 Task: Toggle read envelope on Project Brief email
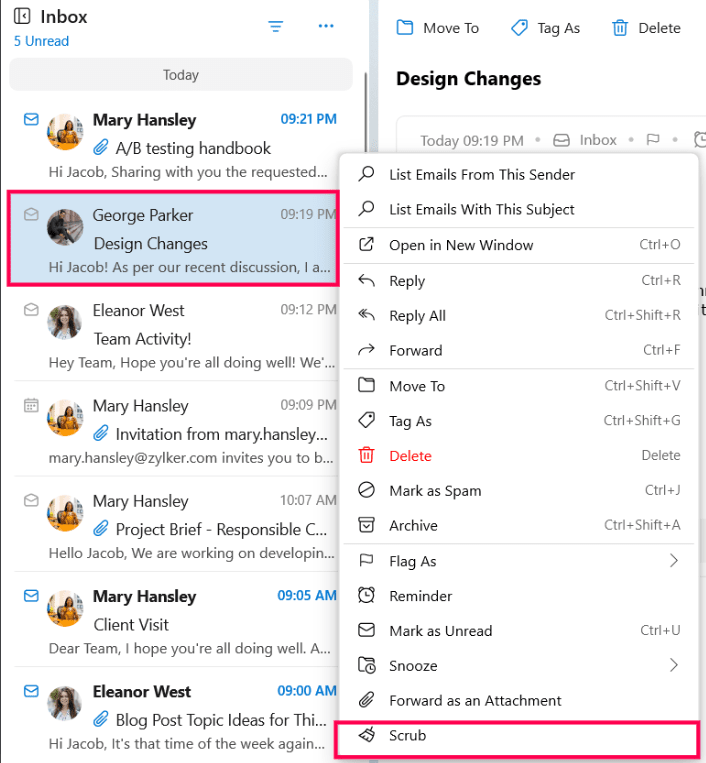[x=31, y=500]
